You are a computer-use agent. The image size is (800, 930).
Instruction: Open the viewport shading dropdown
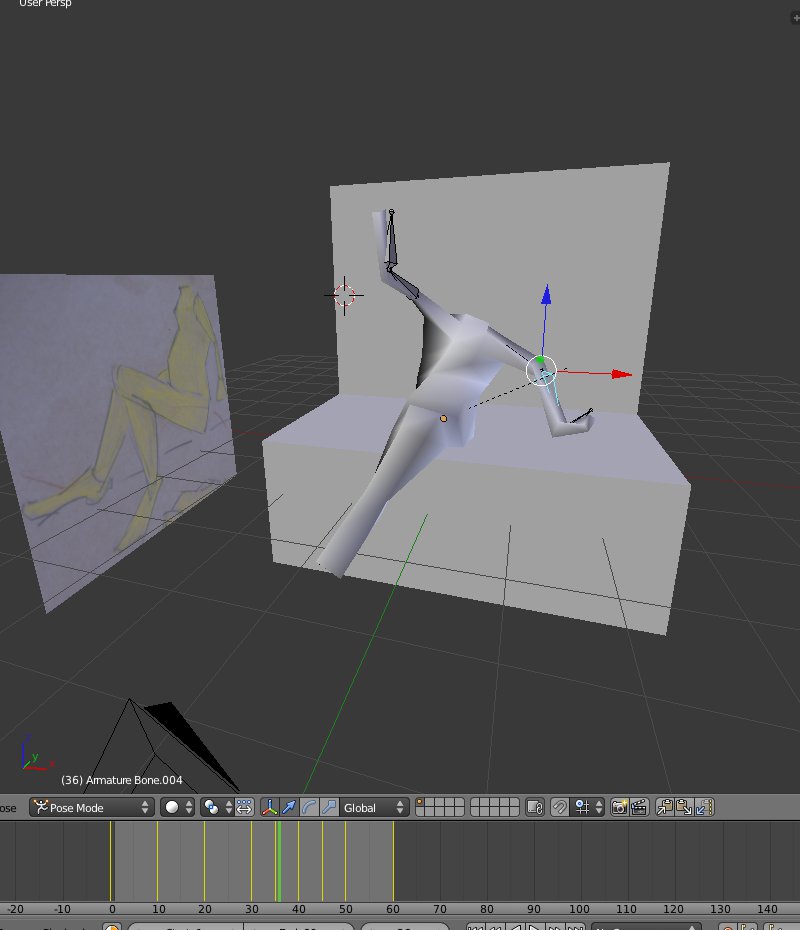[177, 807]
